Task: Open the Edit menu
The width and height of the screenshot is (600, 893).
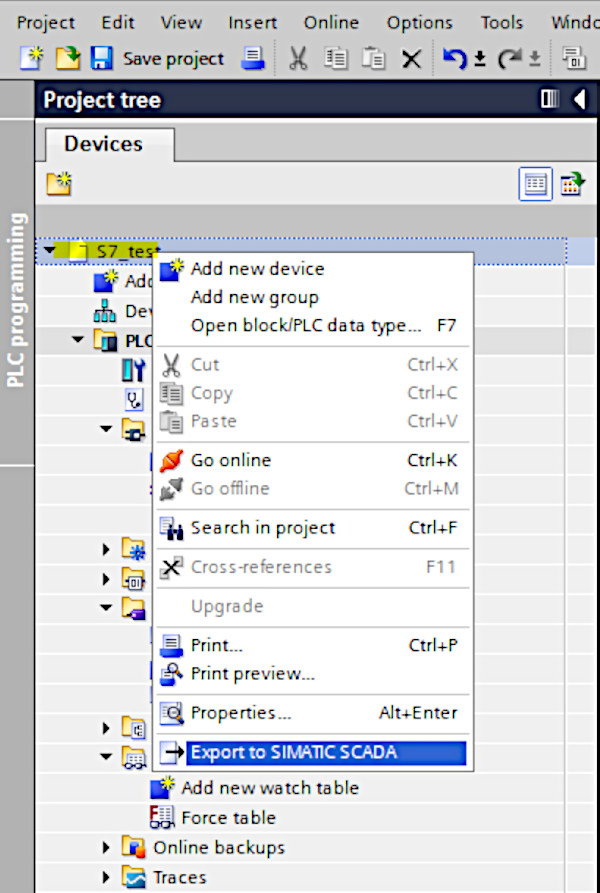Action: click(117, 22)
